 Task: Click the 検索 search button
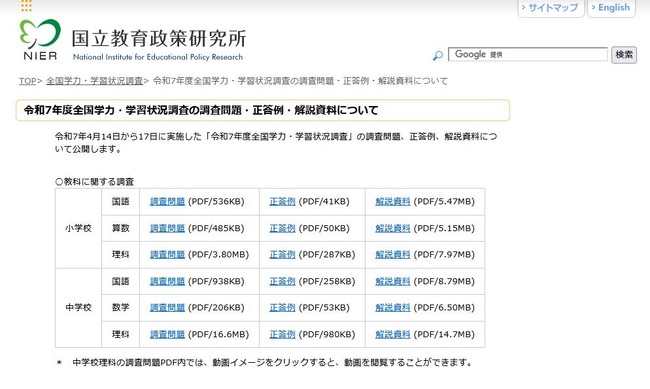[x=624, y=55]
